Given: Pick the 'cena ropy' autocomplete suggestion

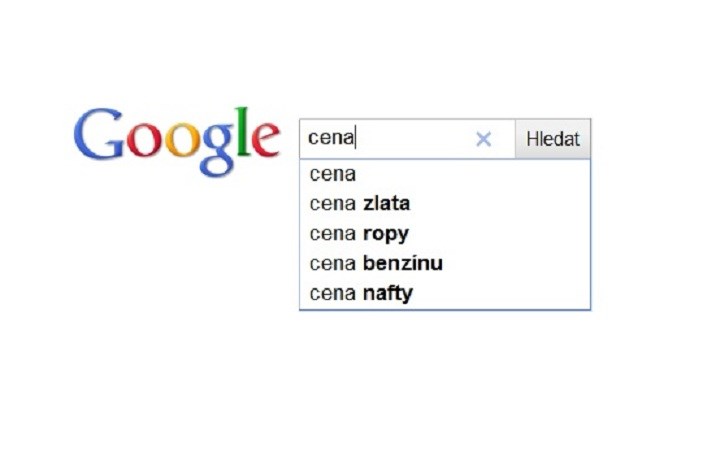Looking at the screenshot, I should pos(359,234).
